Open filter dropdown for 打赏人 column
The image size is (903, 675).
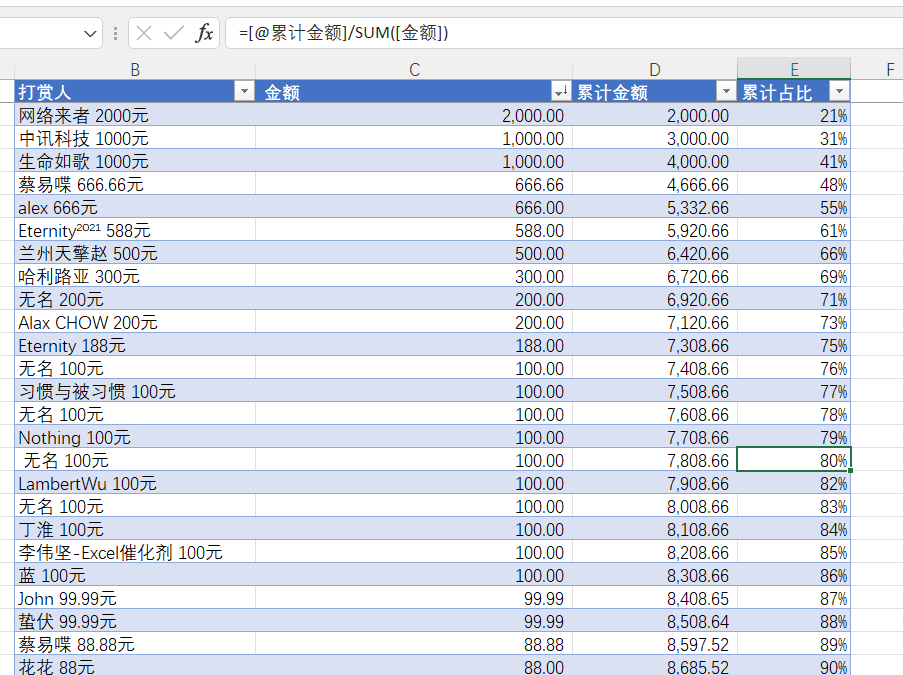[x=244, y=91]
